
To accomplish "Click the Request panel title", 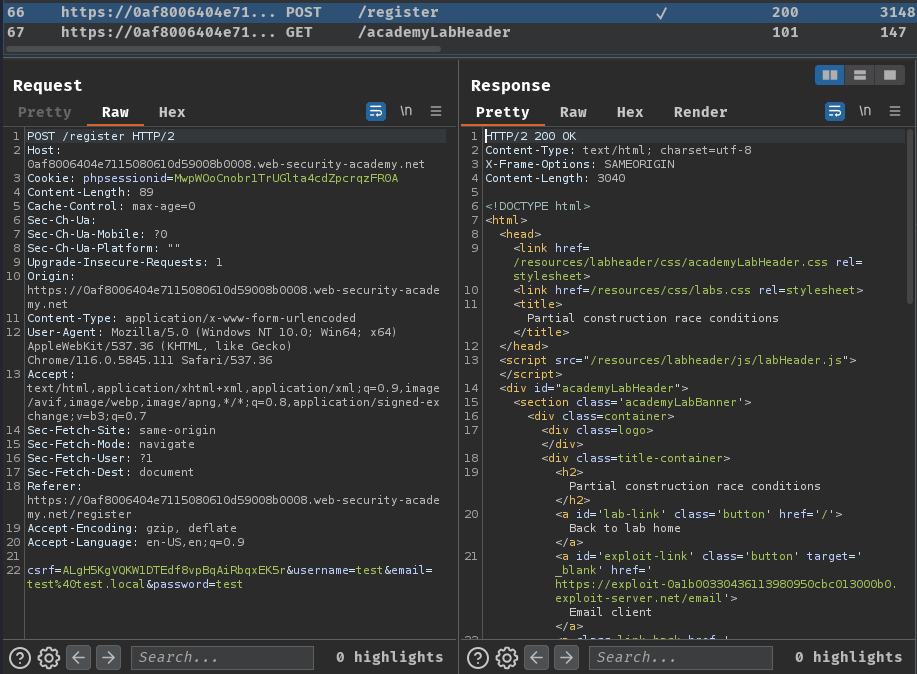I will click(x=47, y=85).
